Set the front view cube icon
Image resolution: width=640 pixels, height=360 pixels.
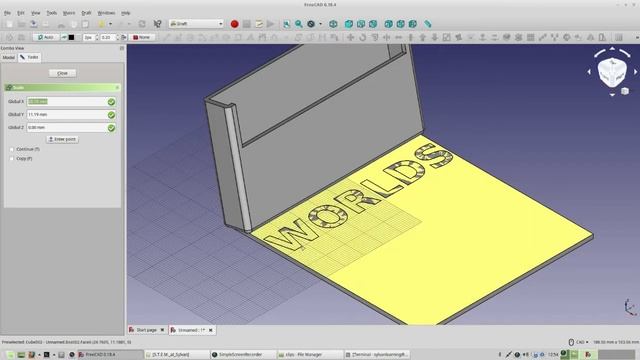349,24
